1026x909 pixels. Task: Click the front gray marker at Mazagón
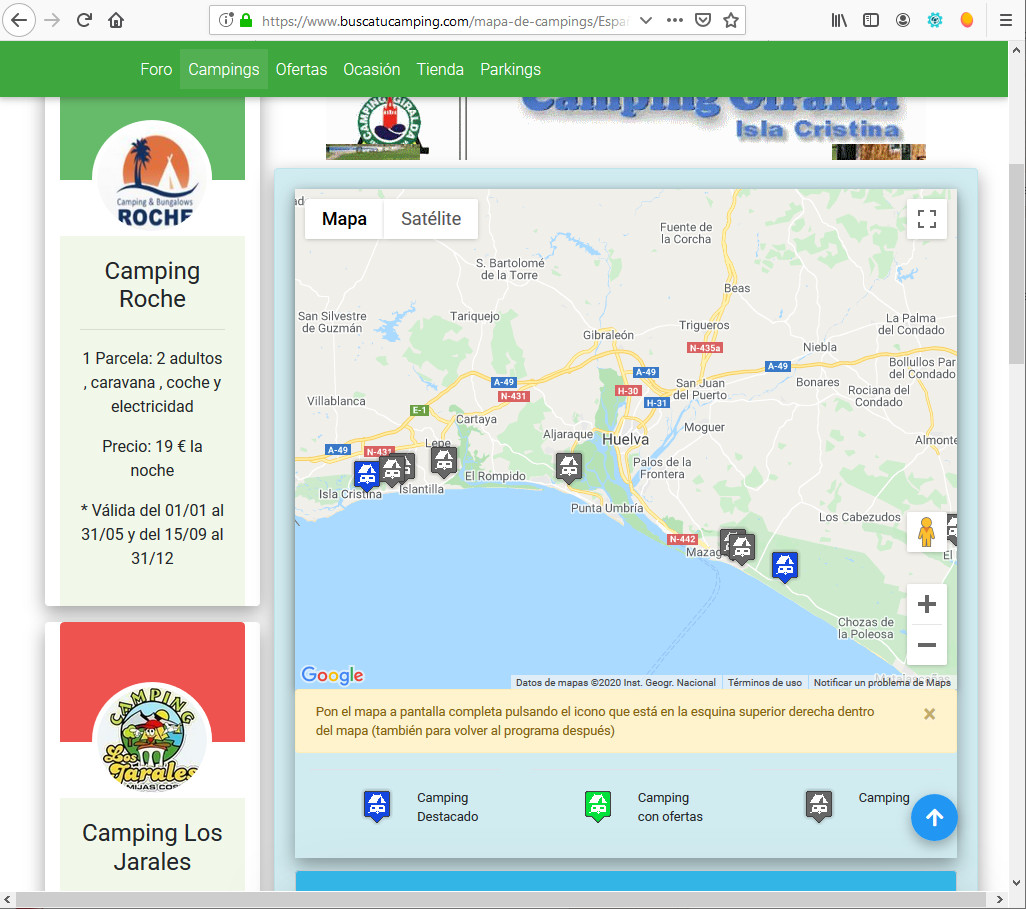(742, 548)
